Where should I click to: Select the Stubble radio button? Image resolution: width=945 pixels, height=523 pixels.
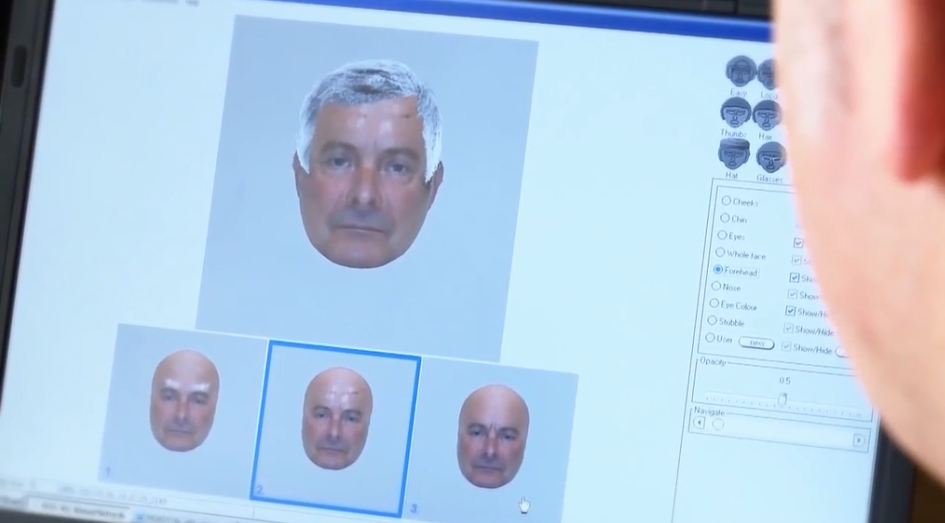[712, 321]
